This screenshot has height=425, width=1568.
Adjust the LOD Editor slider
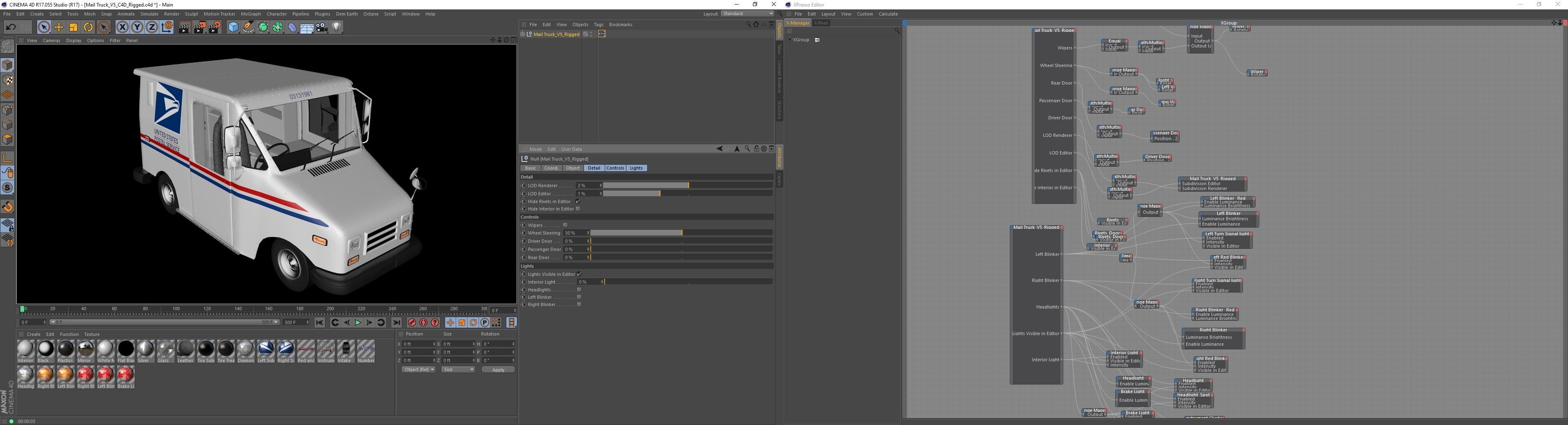[688, 194]
